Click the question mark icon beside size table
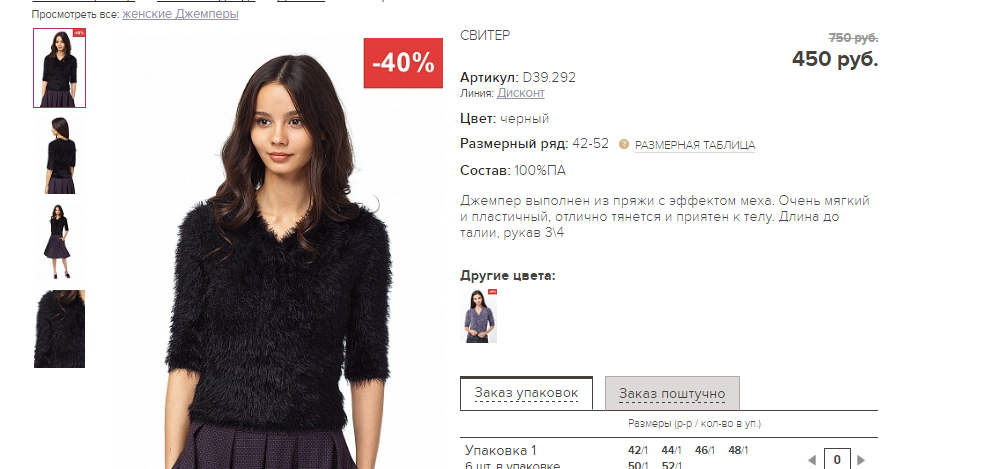 tap(624, 144)
